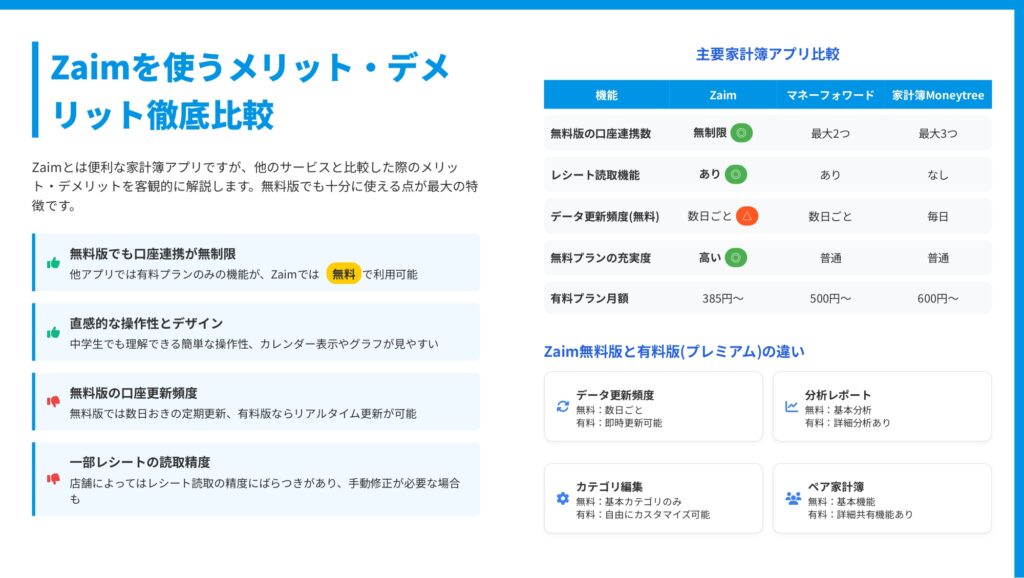Click the refresh icon in データ更新頻度 card

click(563, 407)
